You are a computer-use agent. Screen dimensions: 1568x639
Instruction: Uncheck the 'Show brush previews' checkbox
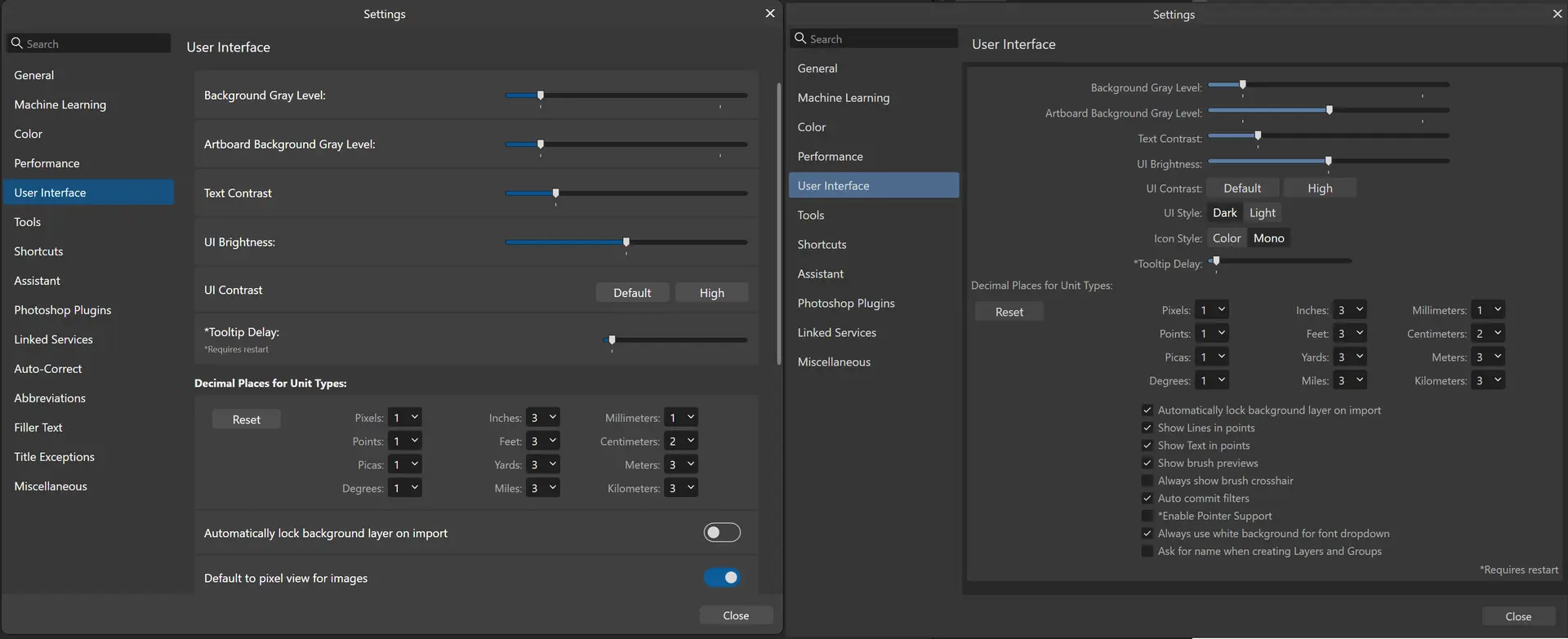(1147, 463)
